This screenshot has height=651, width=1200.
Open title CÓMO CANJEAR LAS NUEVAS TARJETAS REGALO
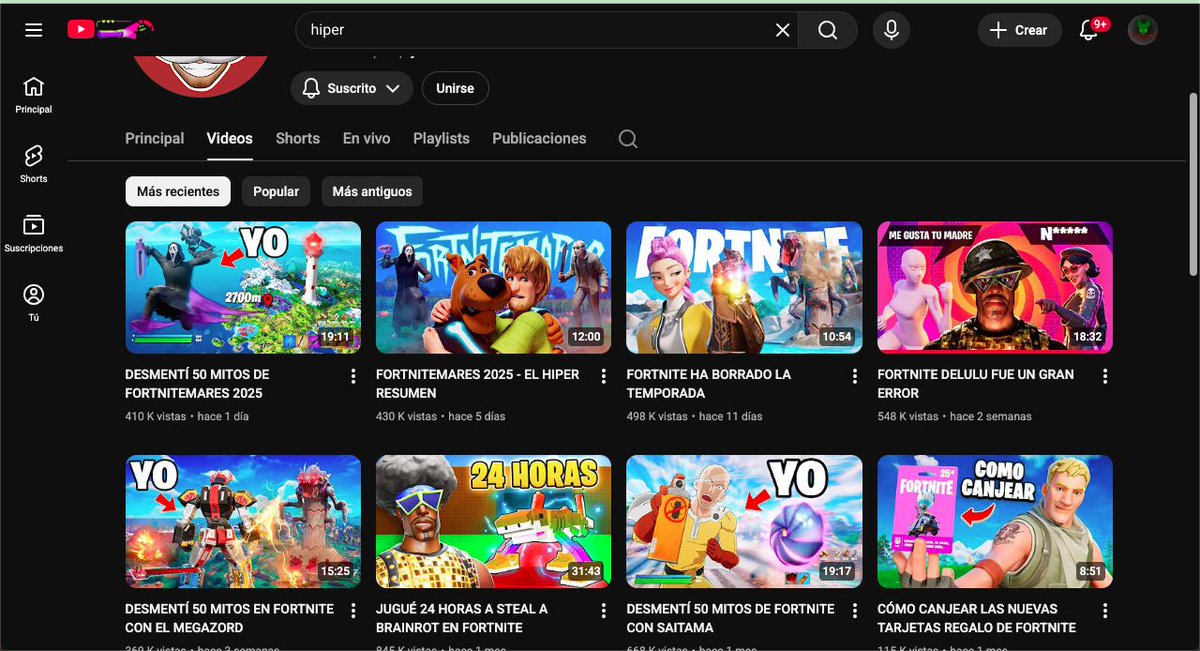click(977, 618)
